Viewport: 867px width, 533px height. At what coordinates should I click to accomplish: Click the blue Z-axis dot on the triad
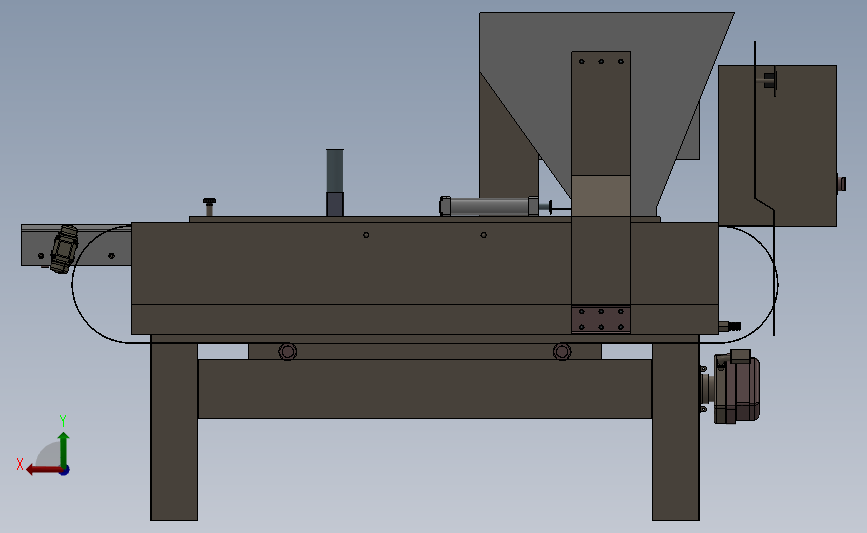(65, 471)
